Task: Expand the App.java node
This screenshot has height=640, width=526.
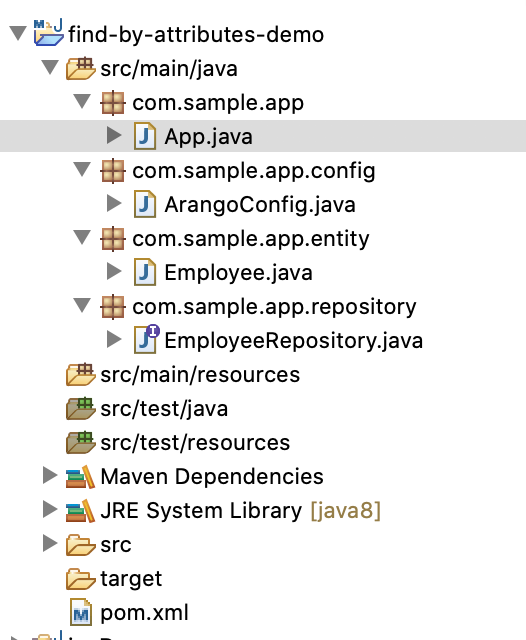Action: (114, 135)
